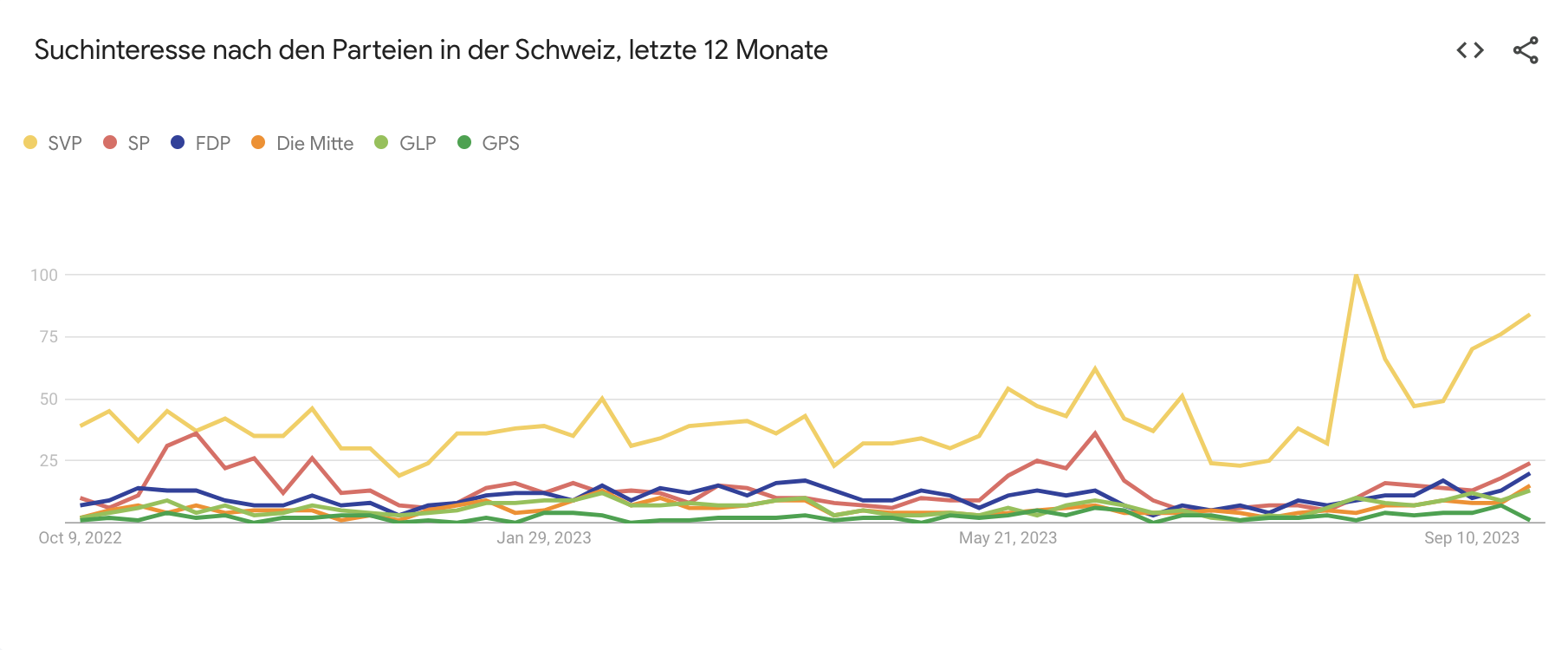Select the light green GLP legend dot
The image size is (1568, 650).
pos(381,142)
